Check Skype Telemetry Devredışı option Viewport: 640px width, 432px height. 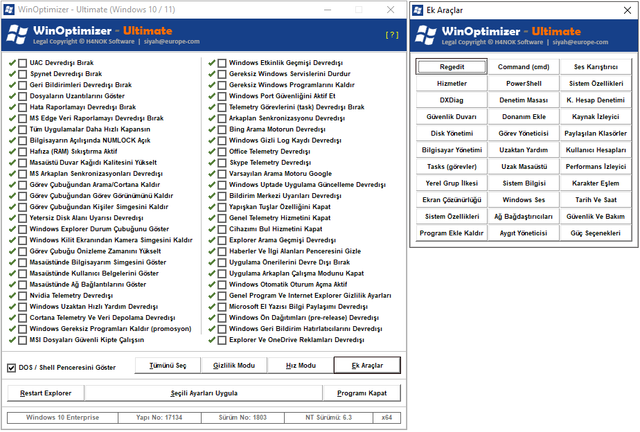coord(222,163)
